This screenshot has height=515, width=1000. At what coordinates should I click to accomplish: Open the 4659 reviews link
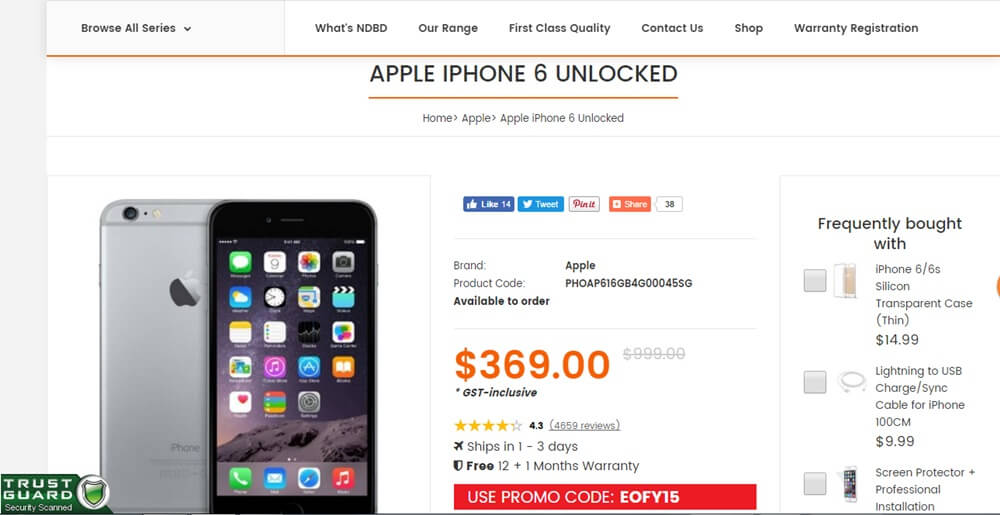click(x=584, y=426)
